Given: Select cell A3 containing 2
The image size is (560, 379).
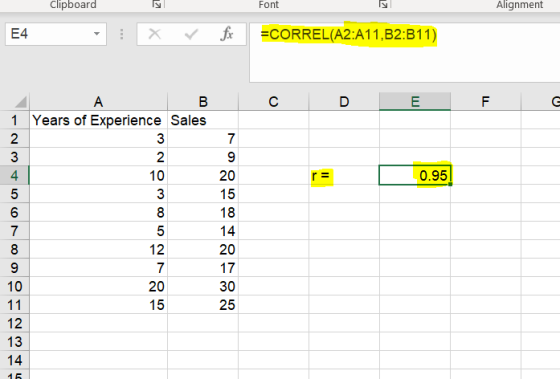Looking at the screenshot, I should point(99,157).
